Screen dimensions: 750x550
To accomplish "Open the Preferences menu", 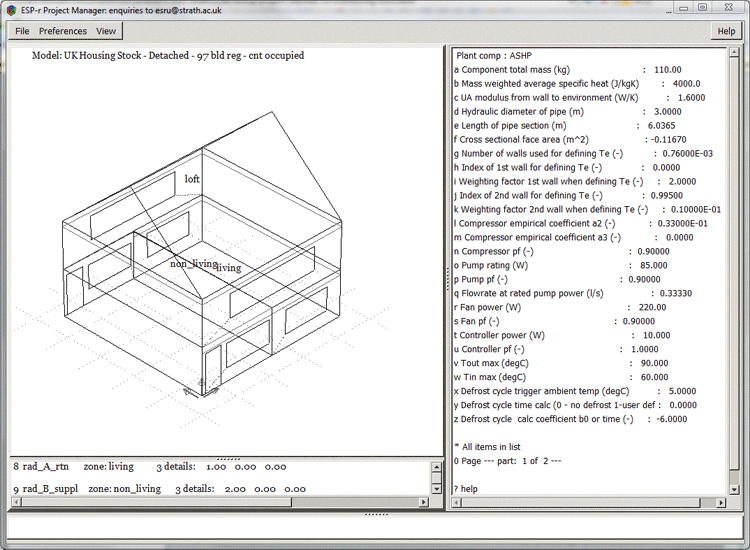I will tap(62, 31).
